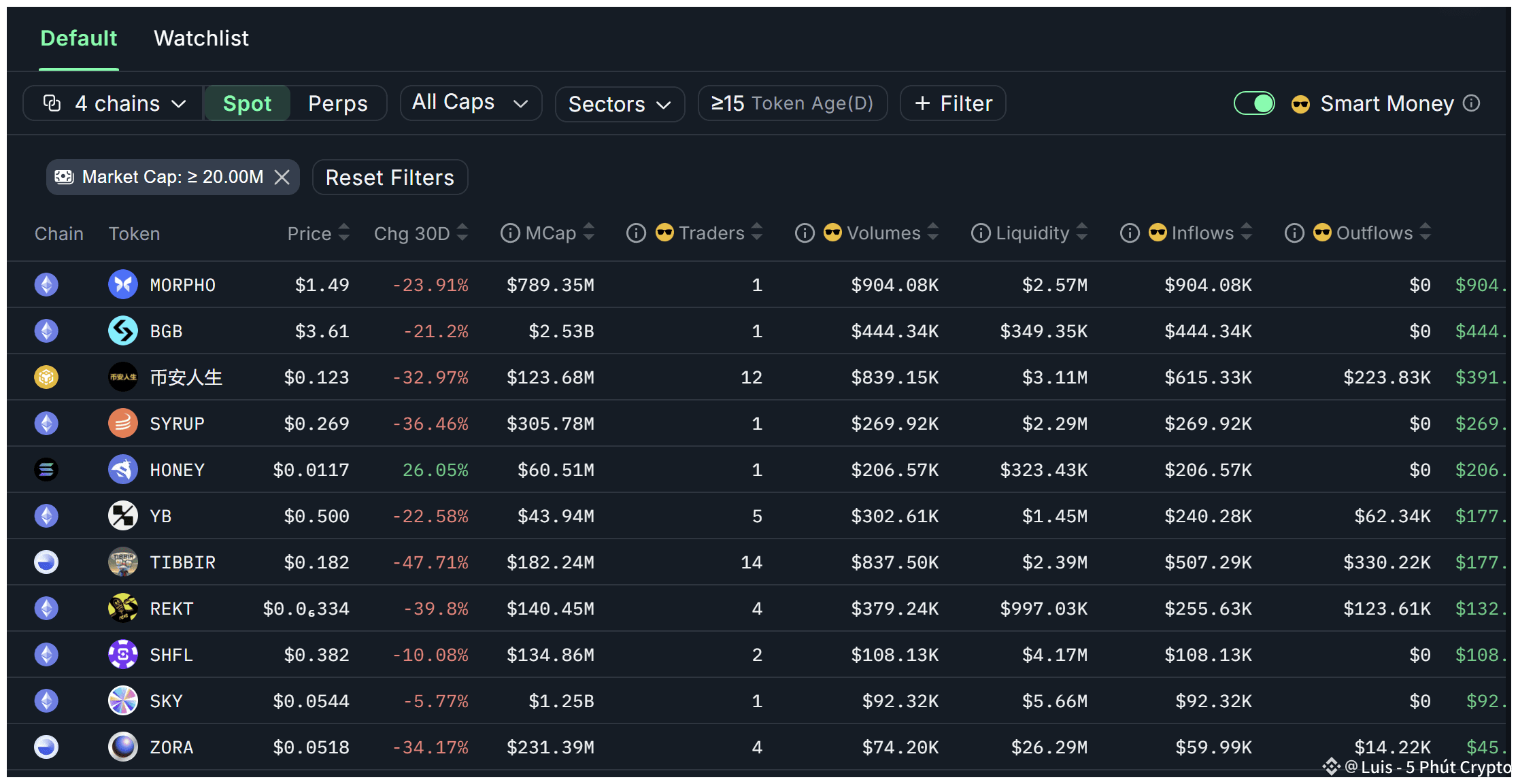
Task: Click the Reset Filters button
Action: tap(390, 177)
